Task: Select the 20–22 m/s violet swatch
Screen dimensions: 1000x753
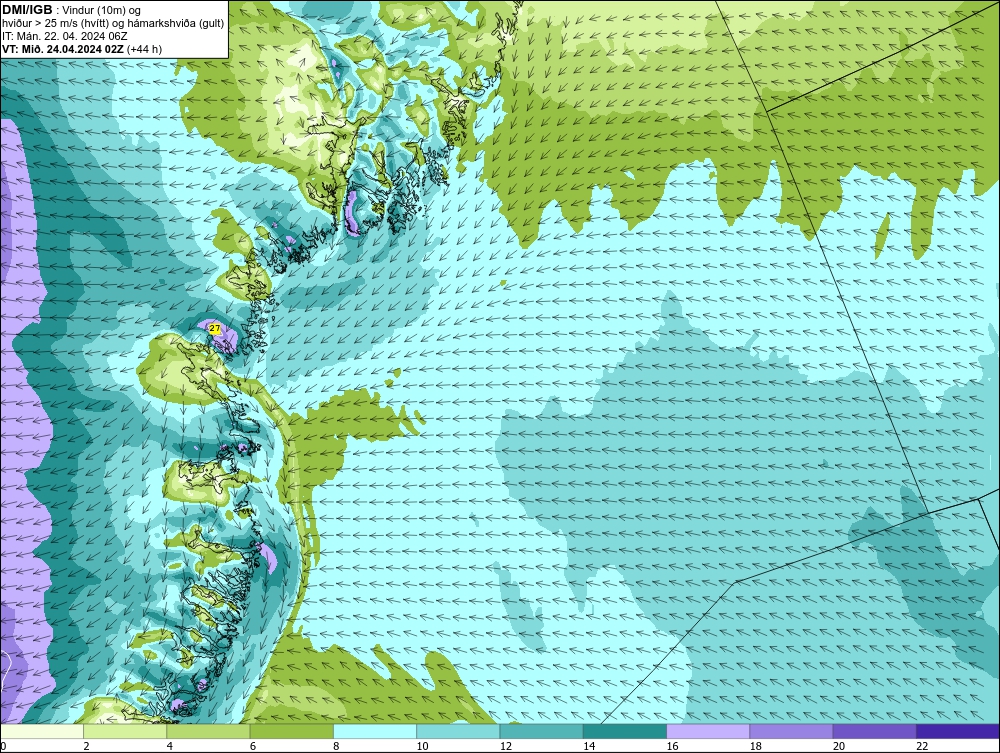Action: 874,731
